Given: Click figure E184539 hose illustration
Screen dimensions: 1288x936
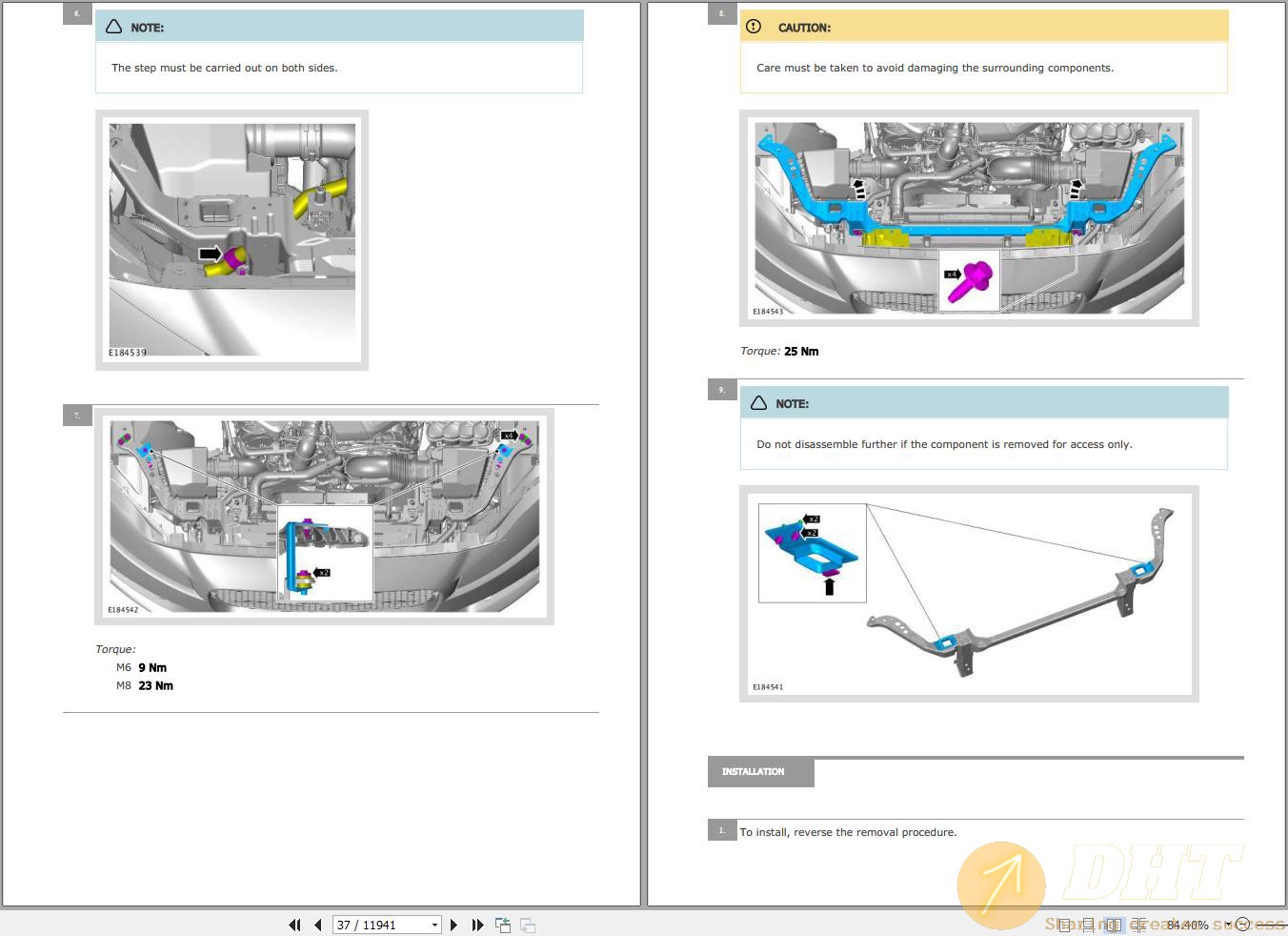Looking at the screenshot, I should click(232, 240).
